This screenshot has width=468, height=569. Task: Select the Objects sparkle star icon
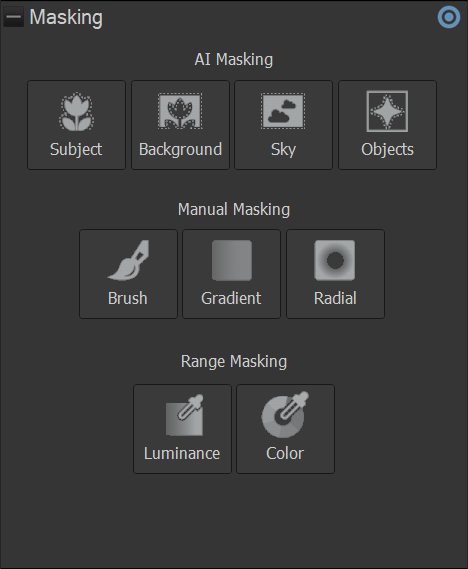tap(387, 111)
